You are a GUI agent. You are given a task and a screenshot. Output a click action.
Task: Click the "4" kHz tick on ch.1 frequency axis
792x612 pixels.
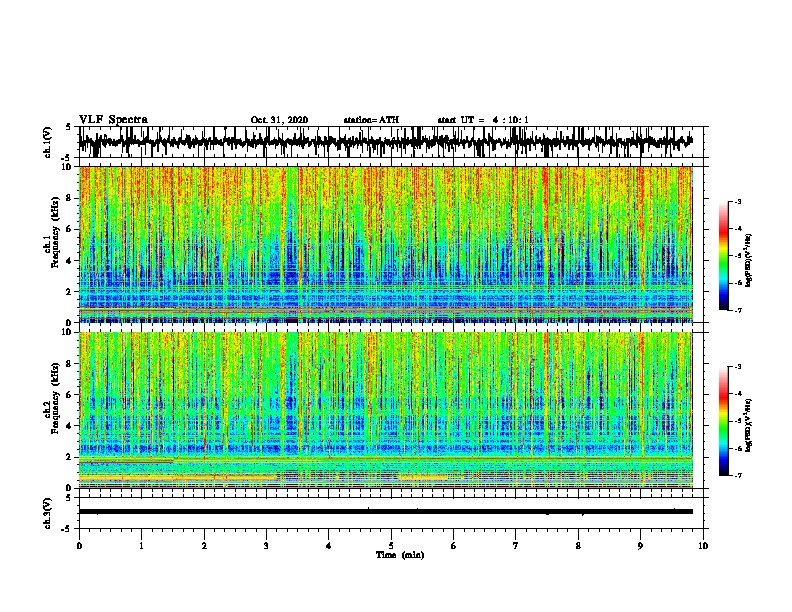69,261
